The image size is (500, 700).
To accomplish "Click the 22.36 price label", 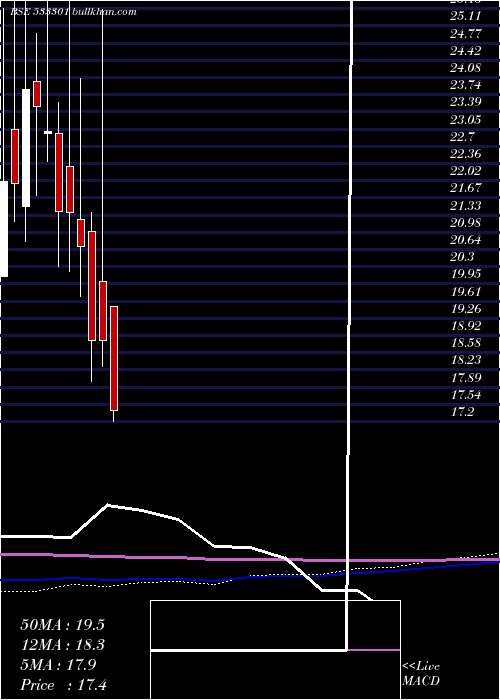I will 465,154.
